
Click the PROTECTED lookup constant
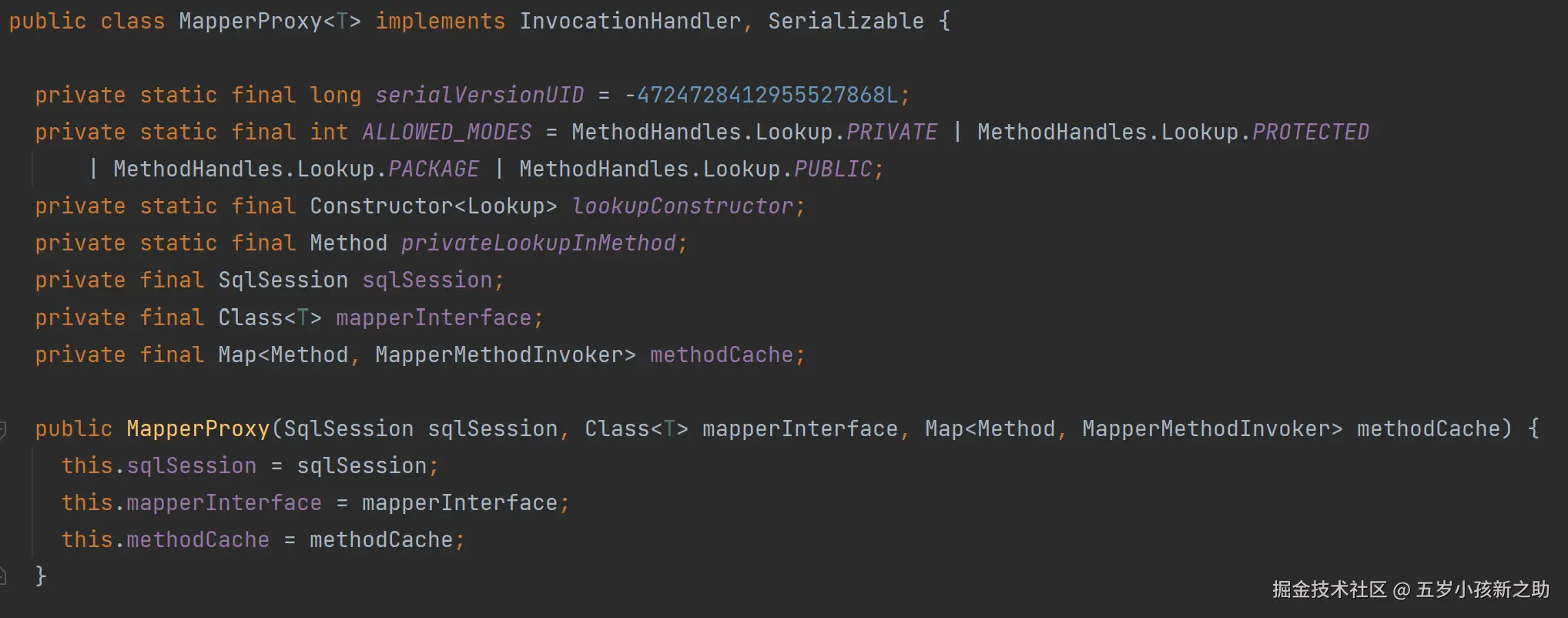1310,133
